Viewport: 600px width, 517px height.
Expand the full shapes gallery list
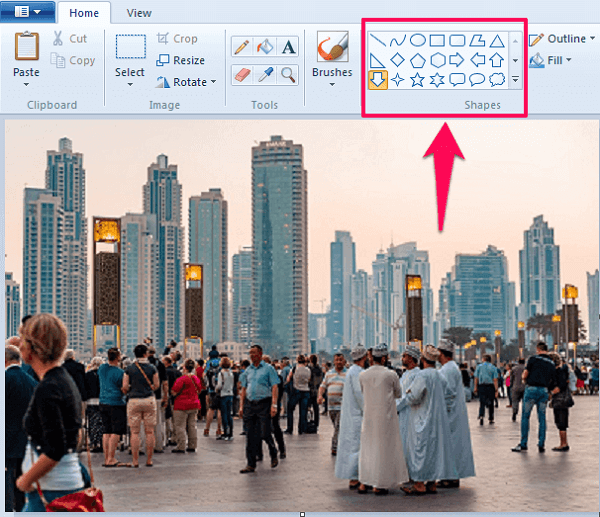[x=515, y=80]
